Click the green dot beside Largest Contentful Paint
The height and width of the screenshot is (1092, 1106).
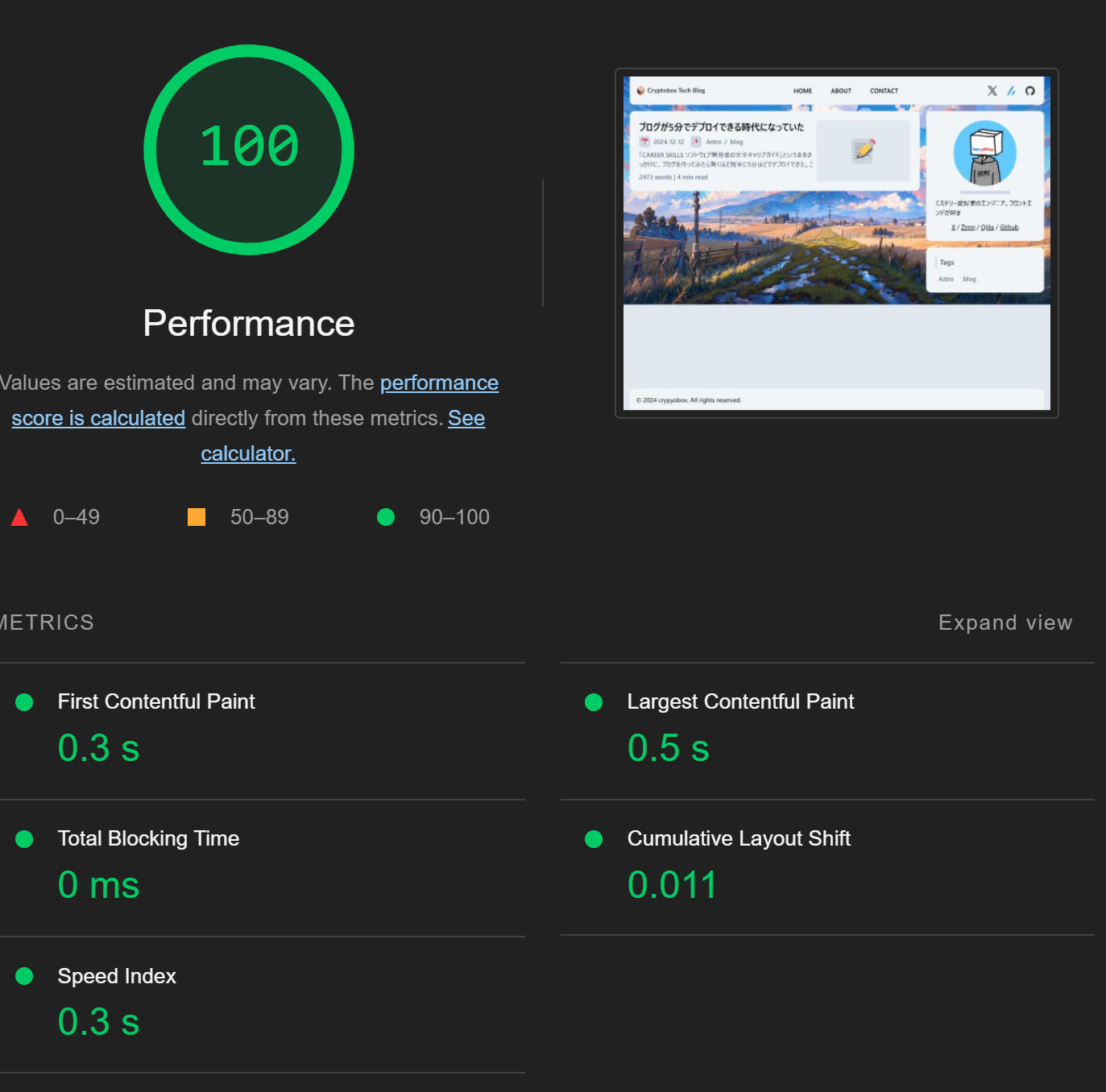(594, 702)
